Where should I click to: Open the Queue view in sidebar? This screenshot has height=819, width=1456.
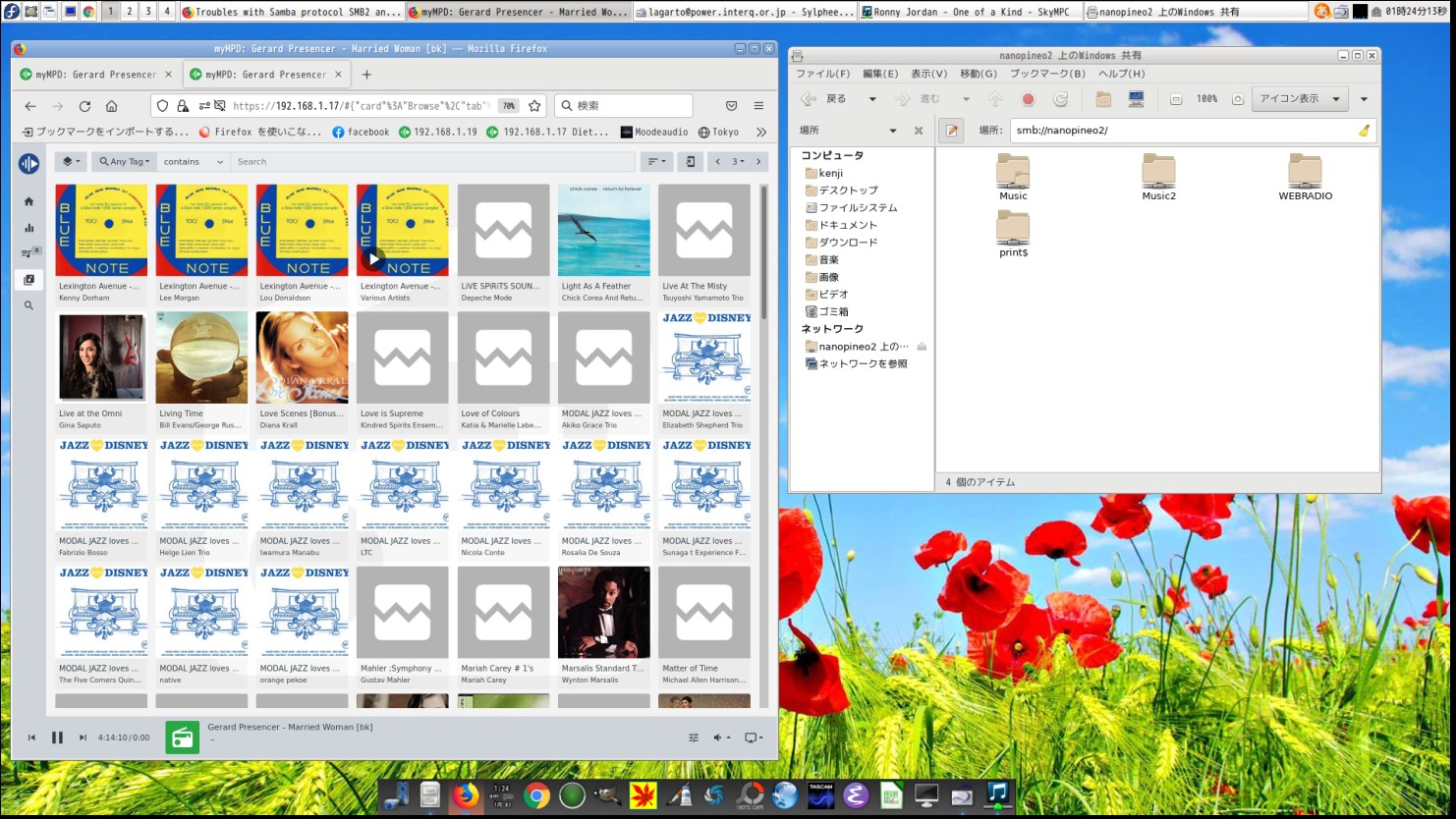[28, 253]
